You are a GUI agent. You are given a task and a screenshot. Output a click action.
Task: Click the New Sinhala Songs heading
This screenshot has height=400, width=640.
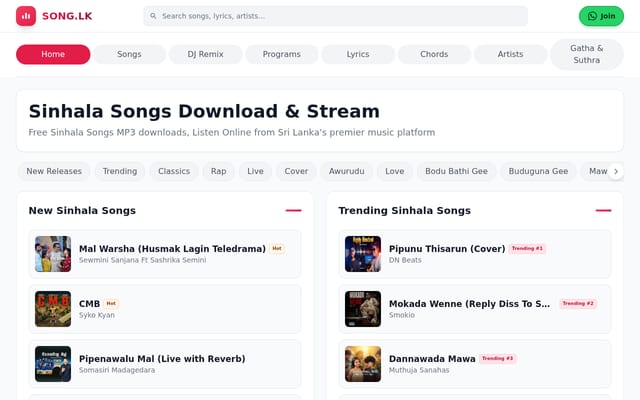point(82,211)
